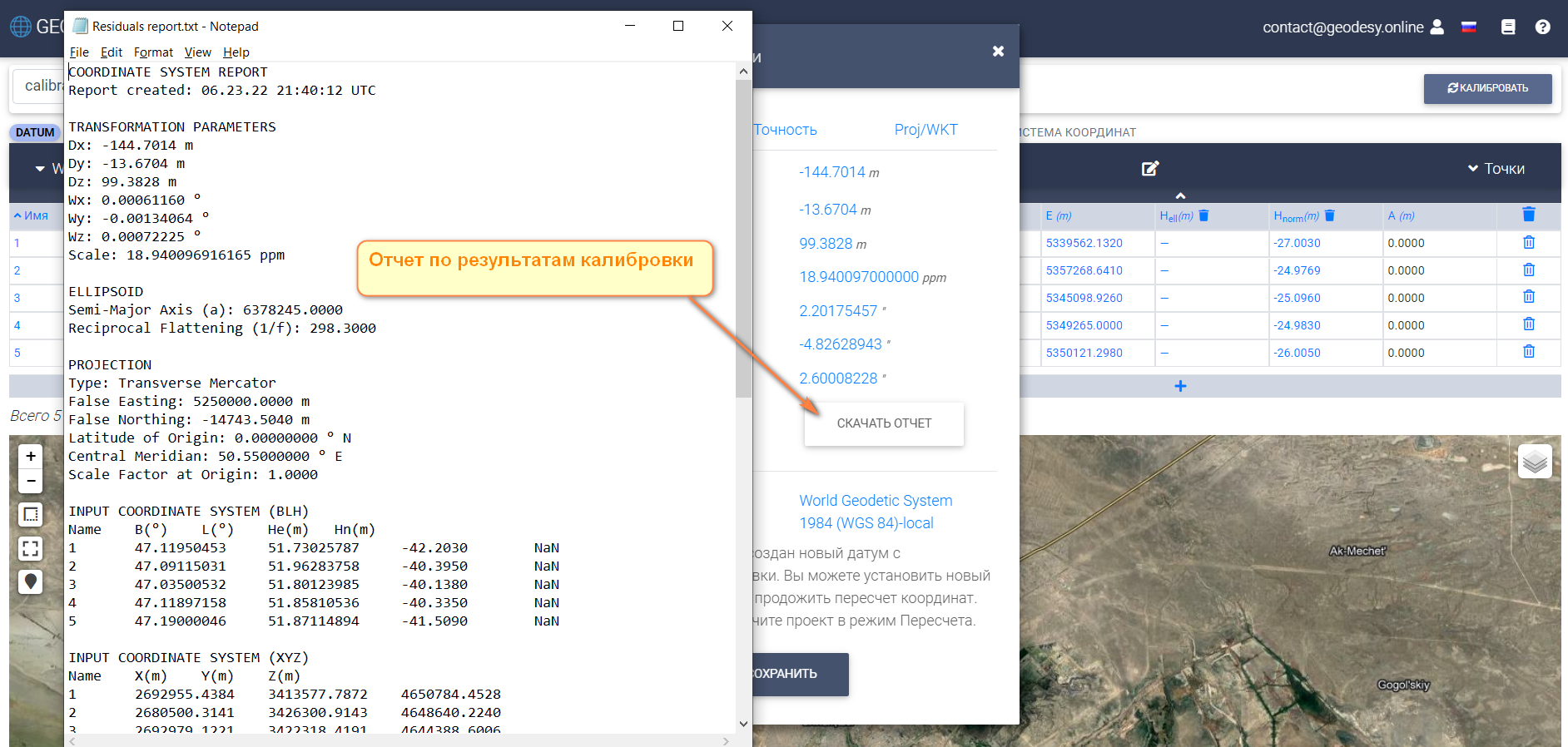Click the edit coordinate system pencil icon

pyautogui.click(x=1149, y=169)
